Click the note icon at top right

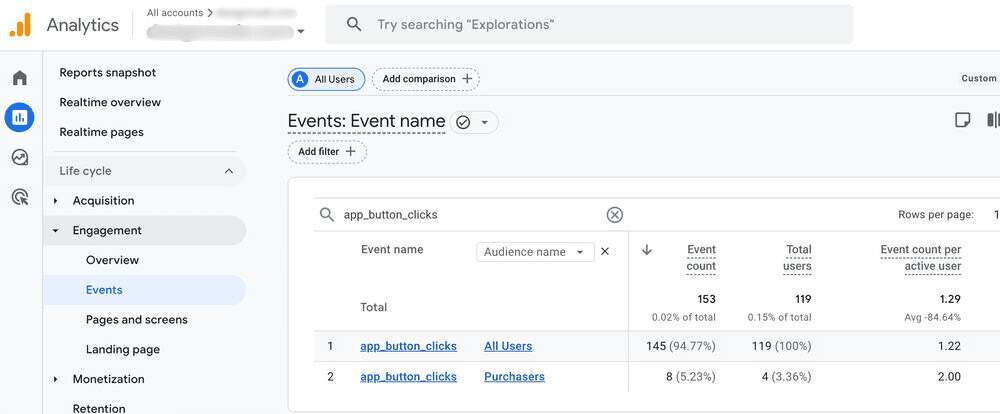click(962, 120)
